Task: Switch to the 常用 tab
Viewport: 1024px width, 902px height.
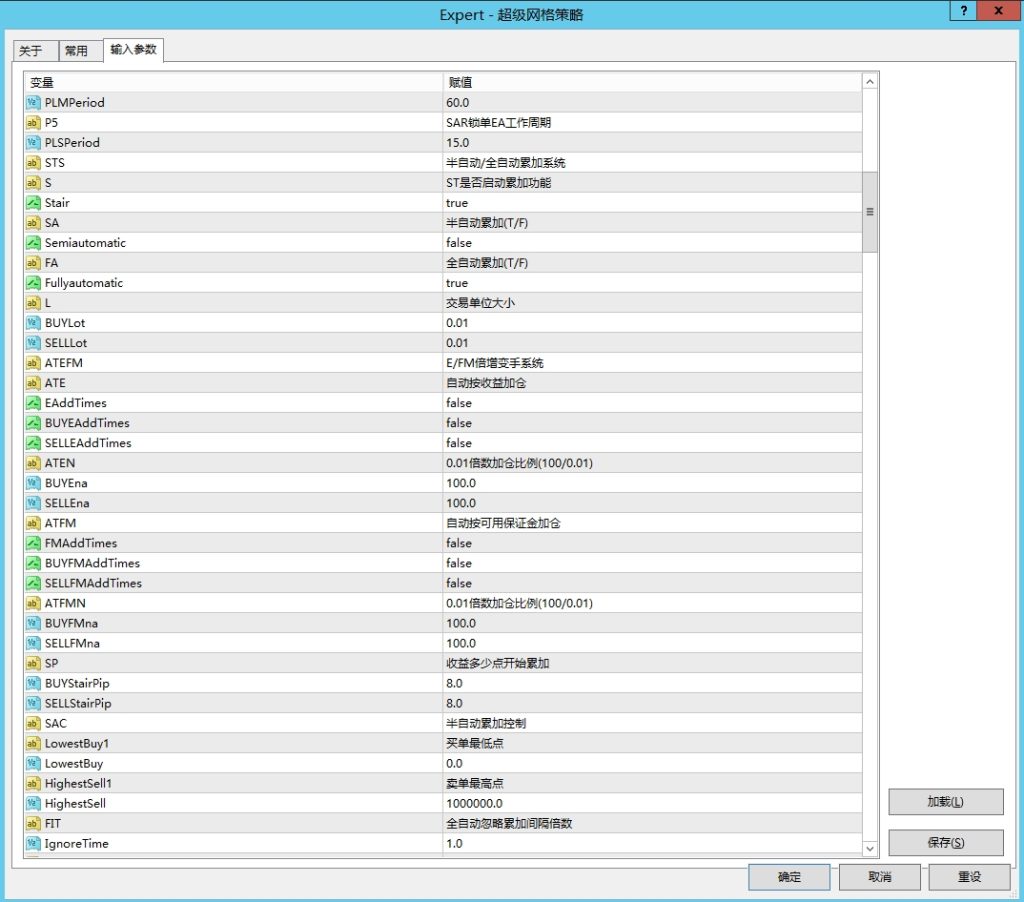Action: point(76,51)
